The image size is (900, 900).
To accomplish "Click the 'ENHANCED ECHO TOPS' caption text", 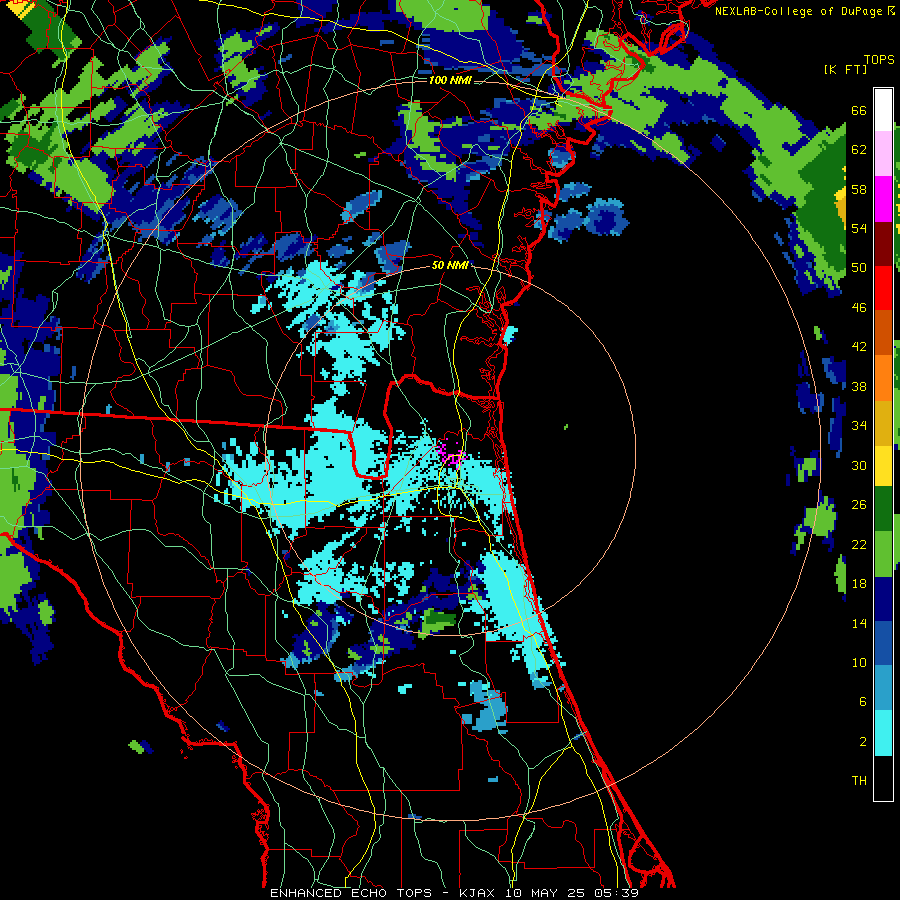I will point(351,893).
